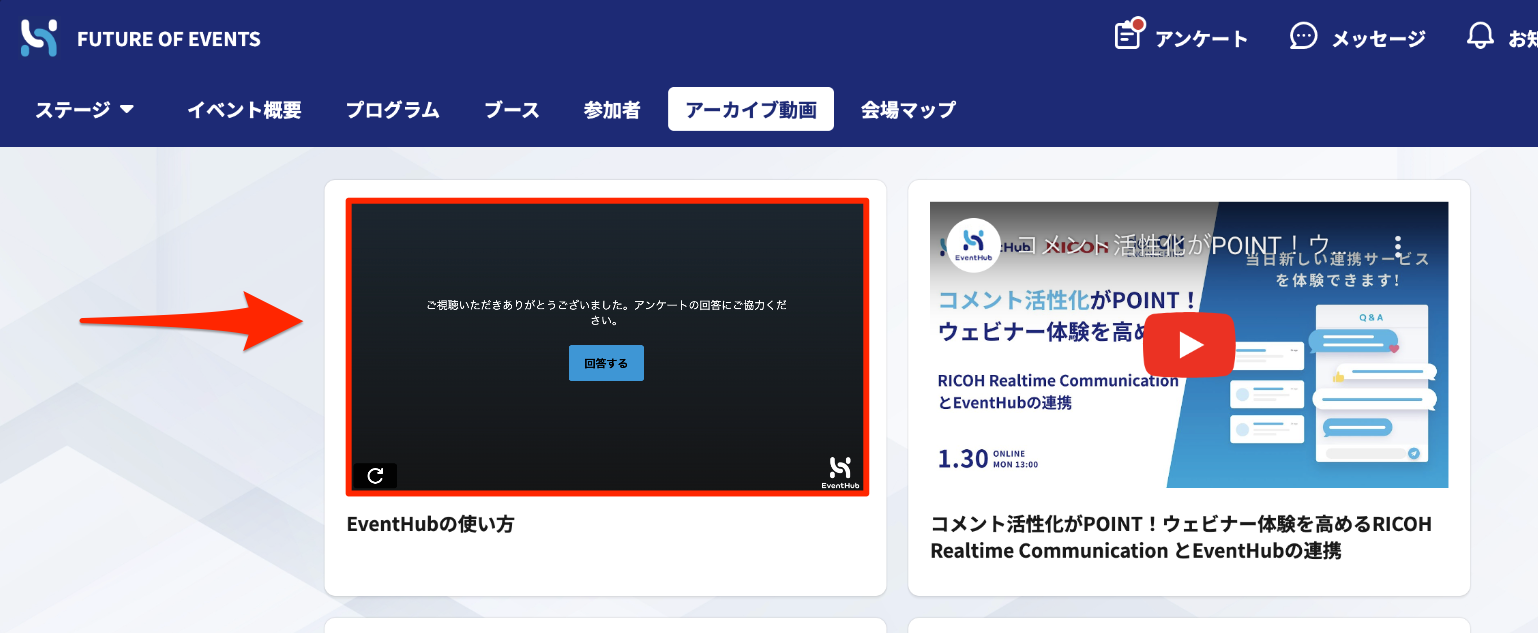Open the 会場マップ tab

tap(908, 110)
